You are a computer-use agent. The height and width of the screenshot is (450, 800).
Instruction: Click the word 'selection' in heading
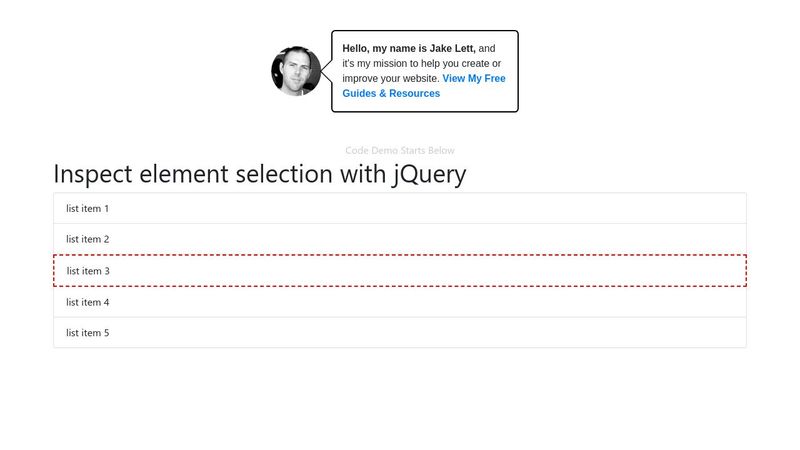[284, 174]
